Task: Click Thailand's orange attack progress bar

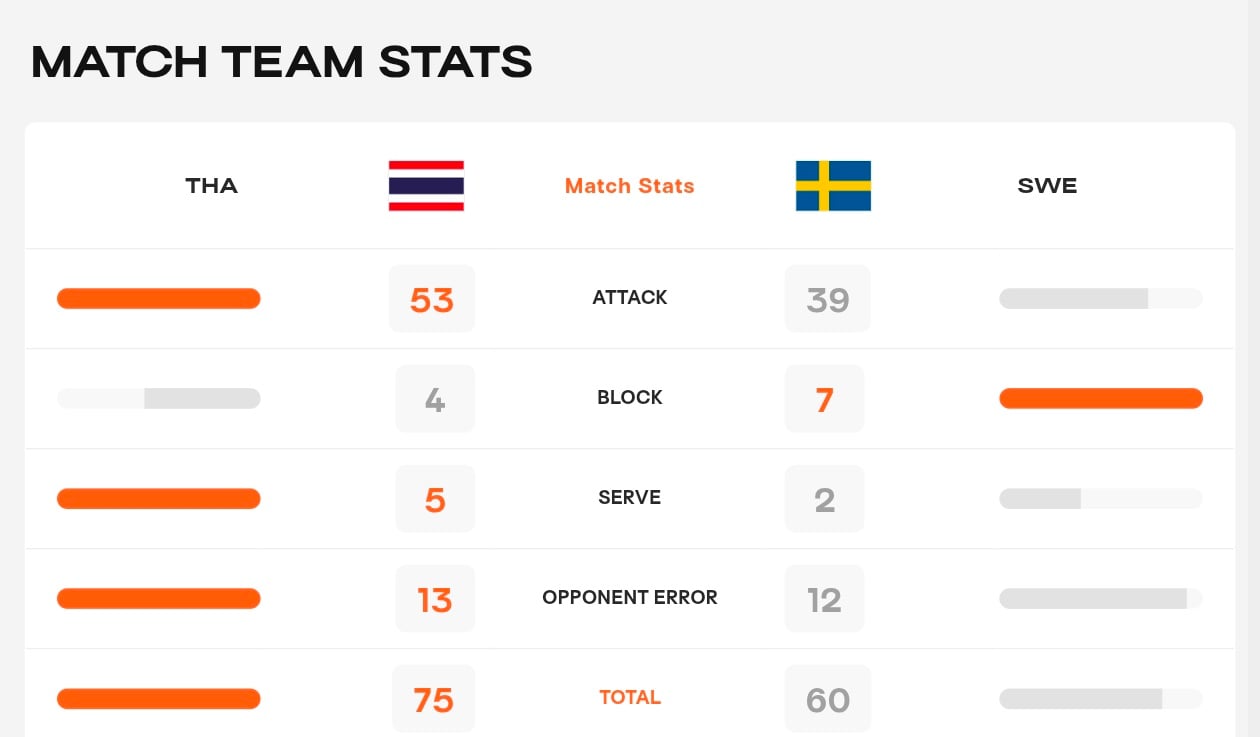Action: 158,298
